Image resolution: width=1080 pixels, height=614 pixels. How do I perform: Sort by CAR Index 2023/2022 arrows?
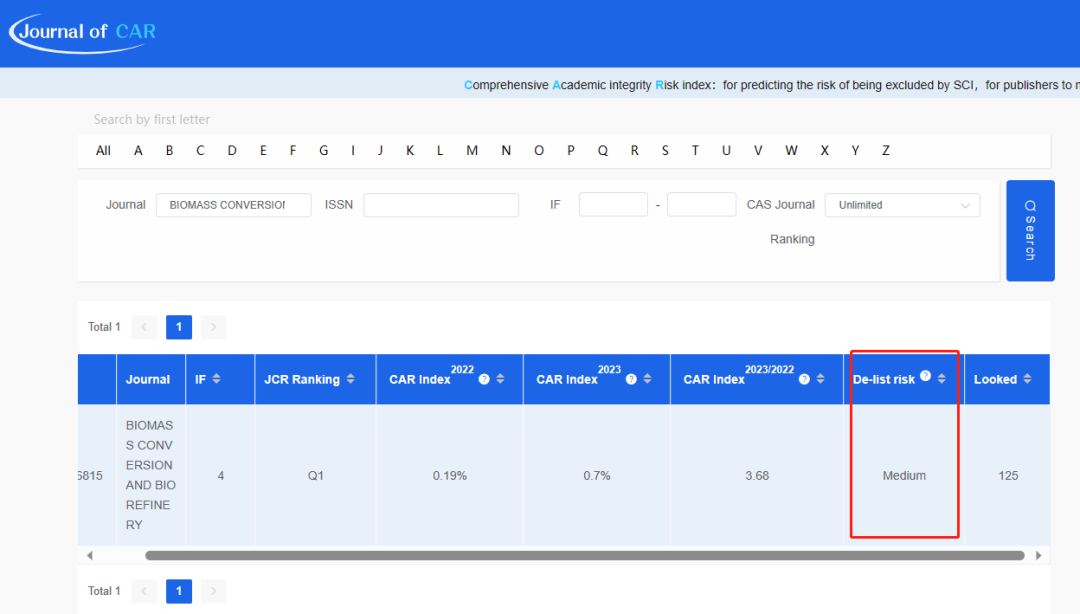(820, 378)
